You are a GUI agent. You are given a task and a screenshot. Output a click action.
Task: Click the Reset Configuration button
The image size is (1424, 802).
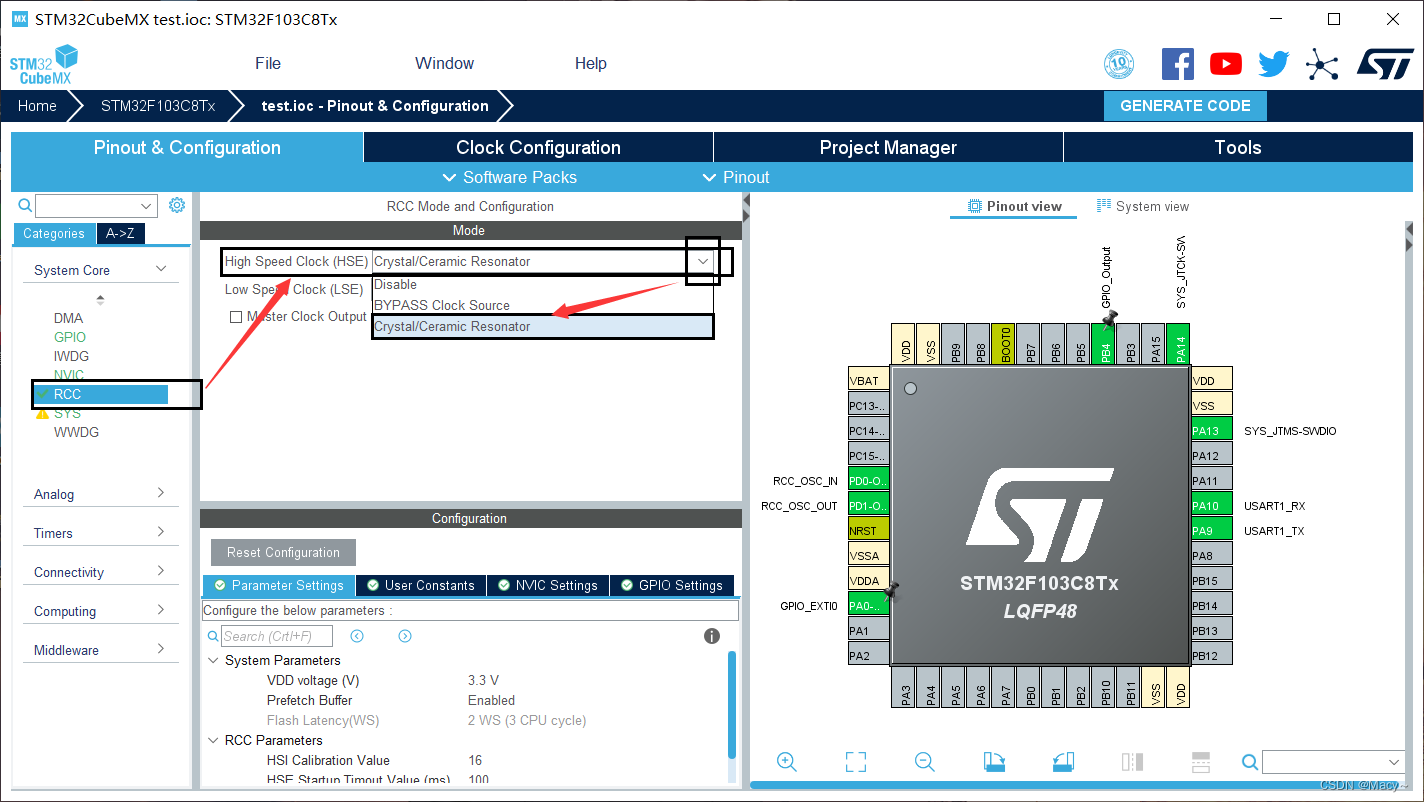[283, 552]
